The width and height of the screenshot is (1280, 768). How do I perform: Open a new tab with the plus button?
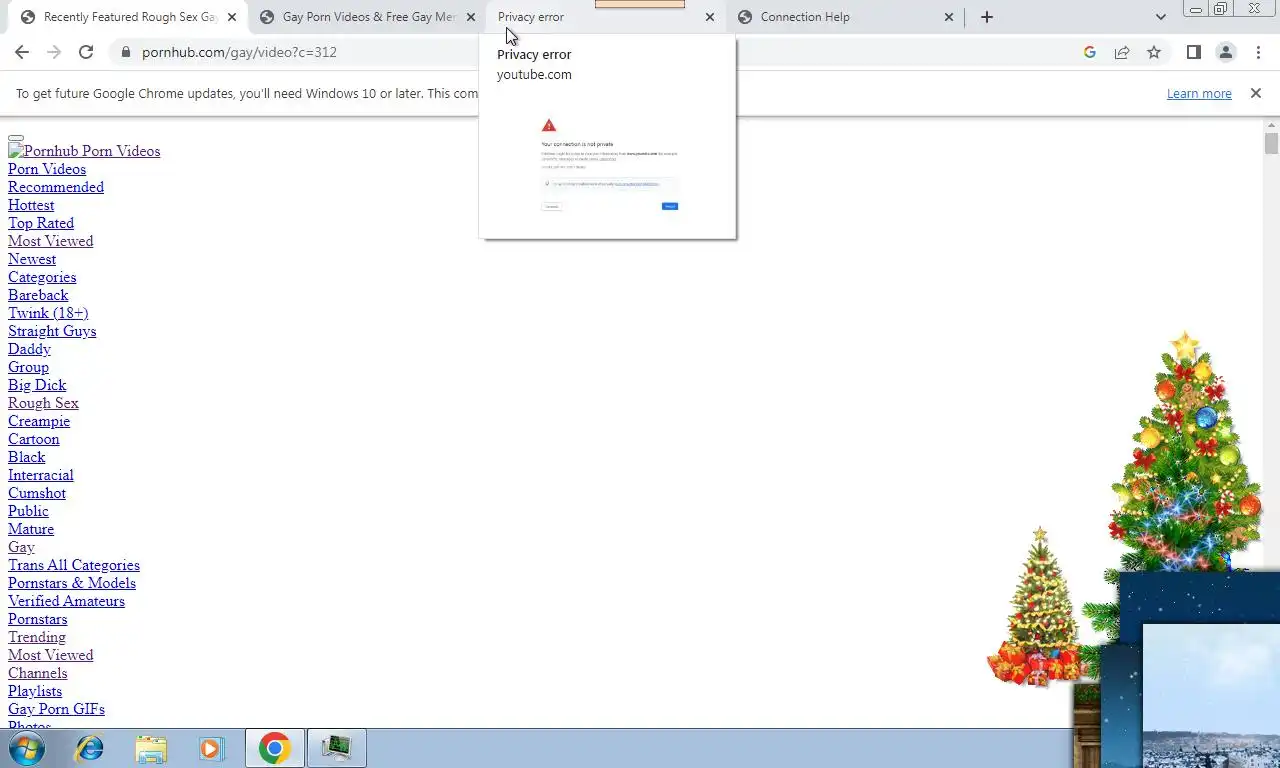pos(987,17)
